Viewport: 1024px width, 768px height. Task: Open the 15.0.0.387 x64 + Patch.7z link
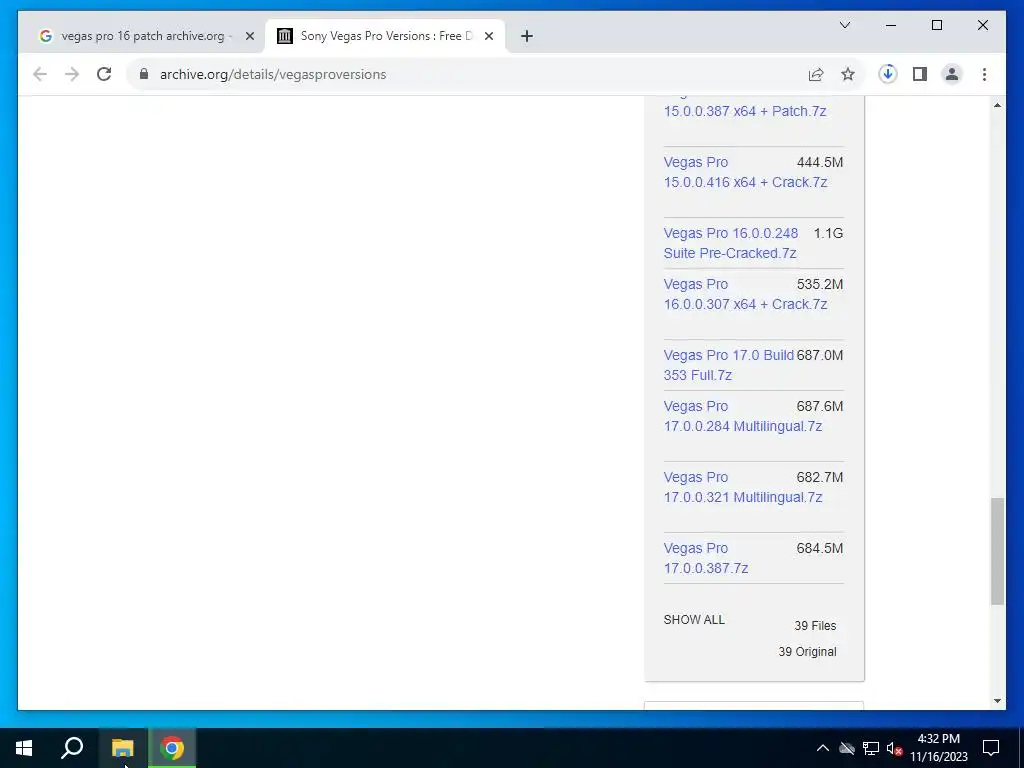[x=745, y=111]
